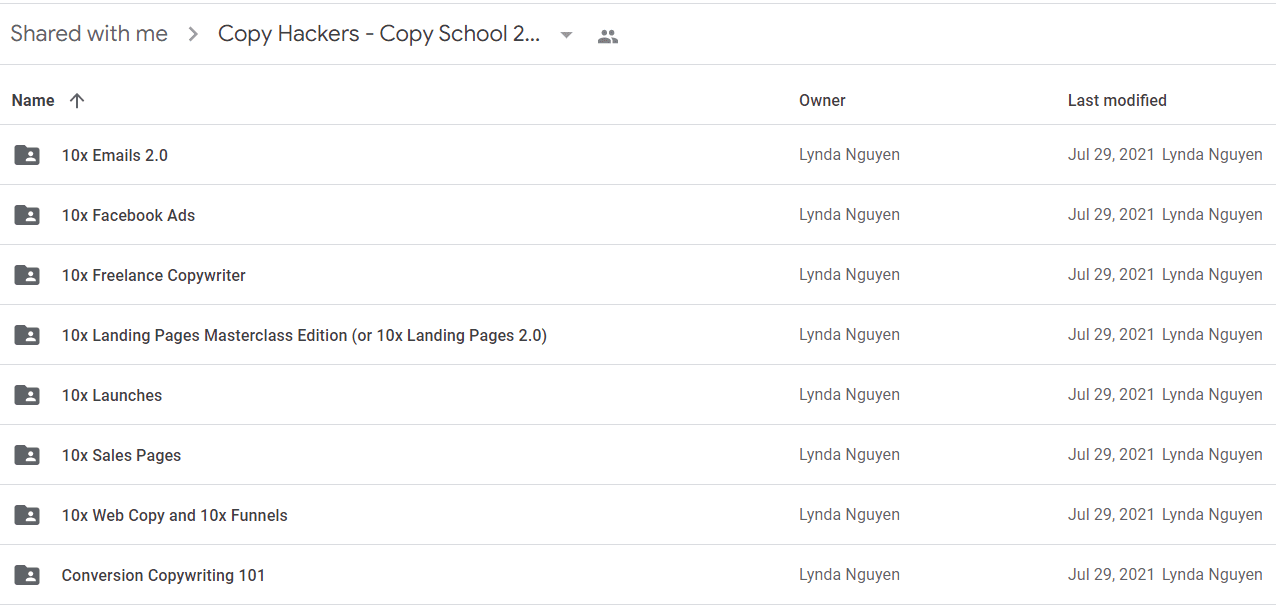The width and height of the screenshot is (1276, 605).
Task: Click the folder icon for 10x Web Copy and Funnels
Action: click(x=27, y=515)
